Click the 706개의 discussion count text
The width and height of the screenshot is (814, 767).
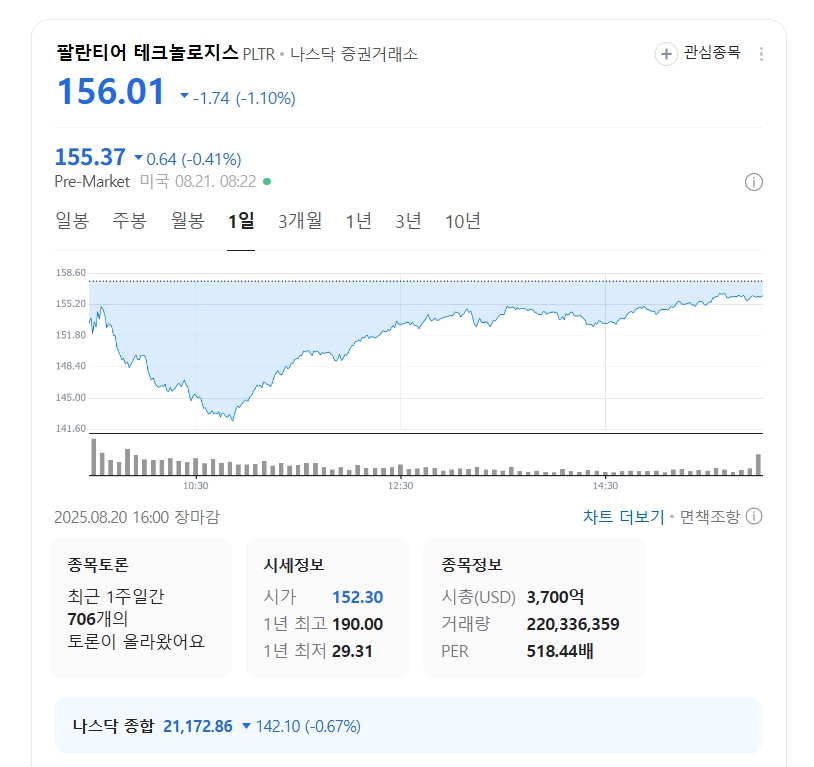click(98, 619)
